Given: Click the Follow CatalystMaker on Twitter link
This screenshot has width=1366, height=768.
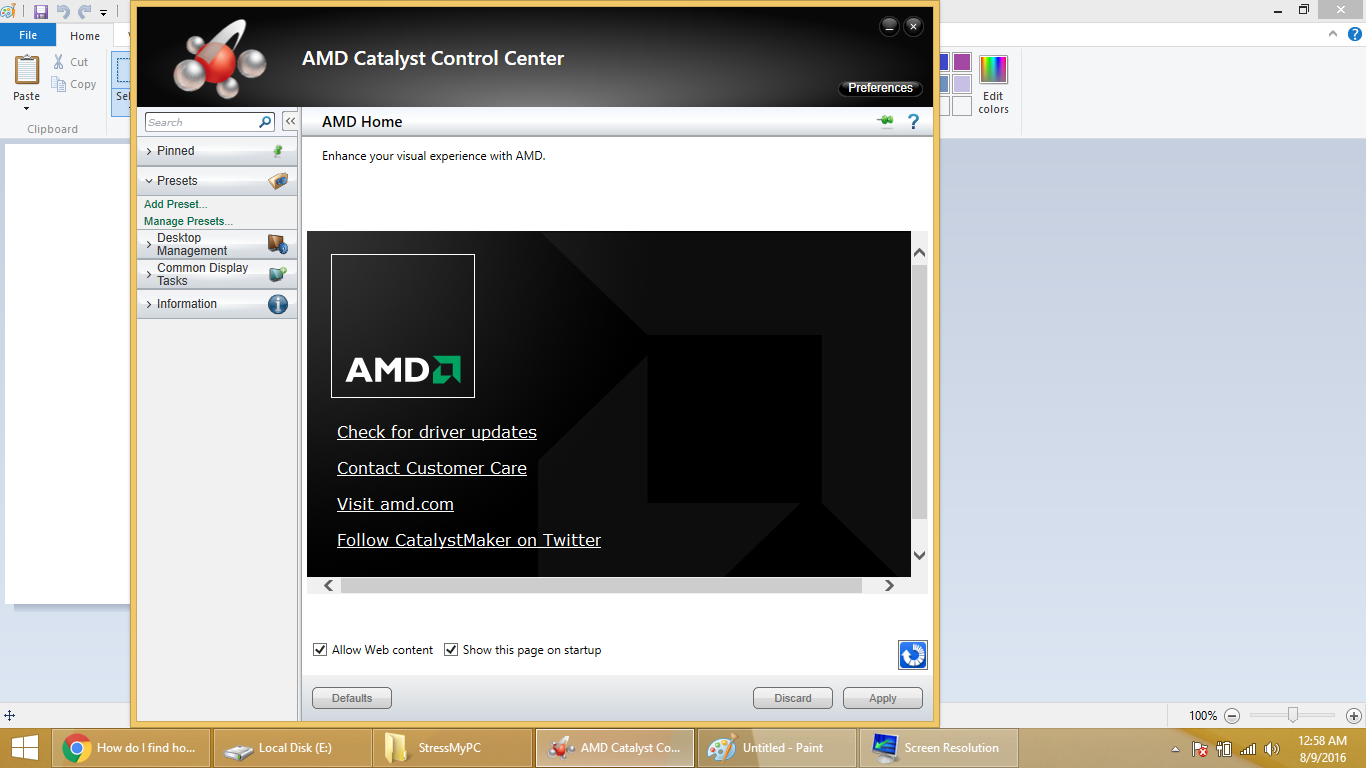Looking at the screenshot, I should click(469, 540).
